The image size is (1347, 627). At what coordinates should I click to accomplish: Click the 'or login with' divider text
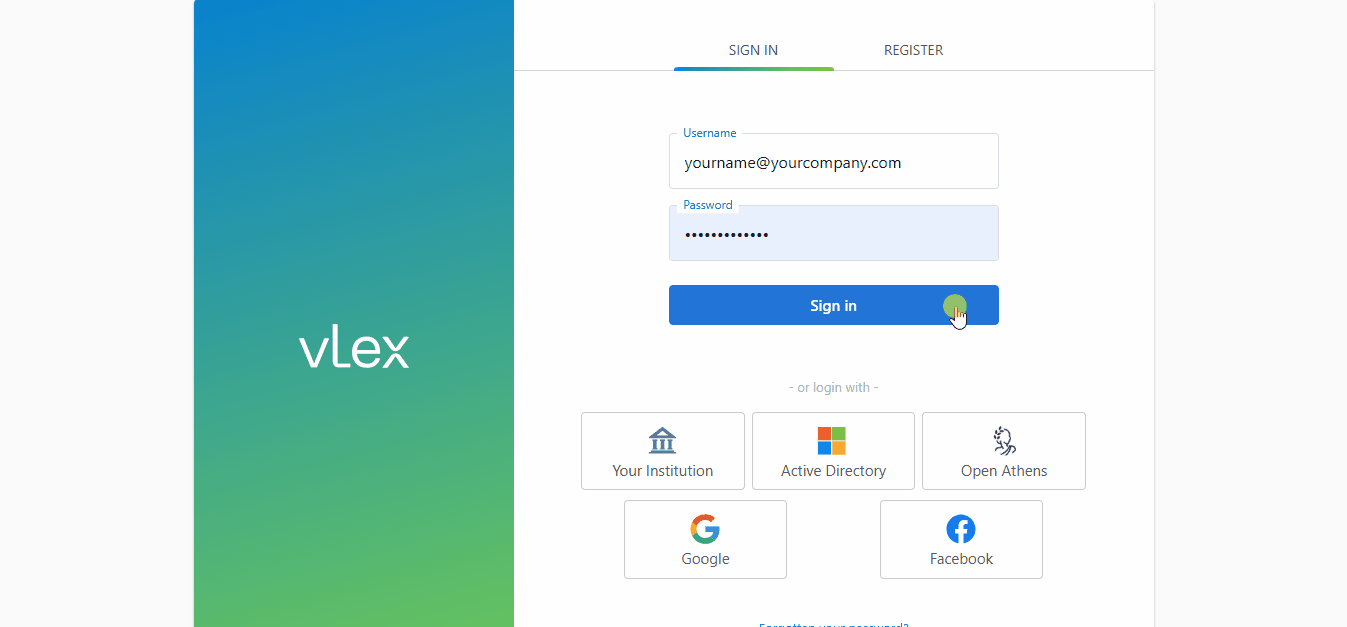(833, 387)
